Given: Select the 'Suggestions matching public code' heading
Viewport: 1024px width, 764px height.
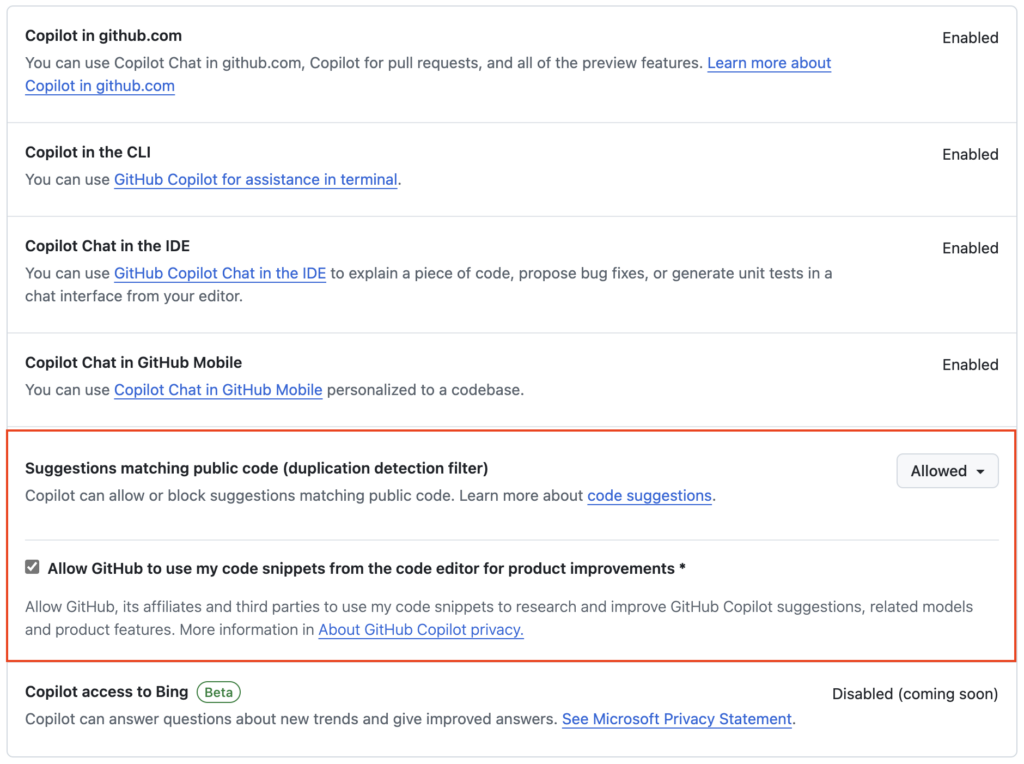Looking at the screenshot, I should [x=257, y=468].
